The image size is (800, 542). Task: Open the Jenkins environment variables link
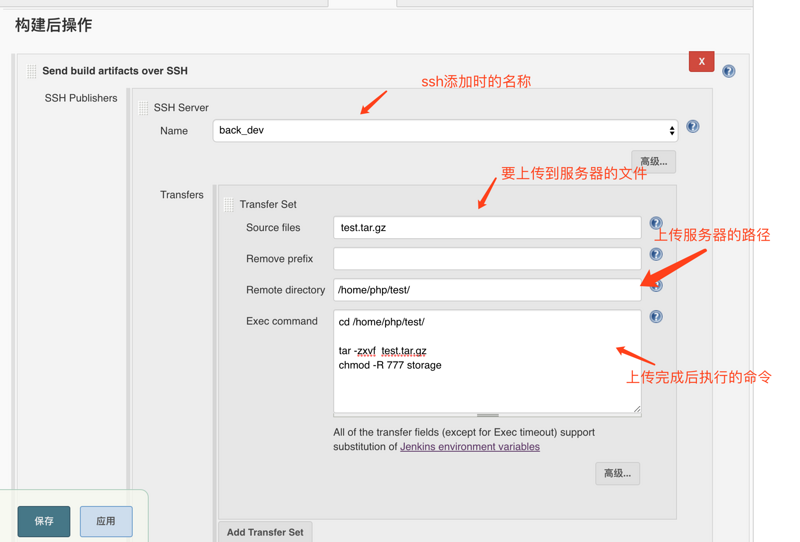tap(469, 447)
